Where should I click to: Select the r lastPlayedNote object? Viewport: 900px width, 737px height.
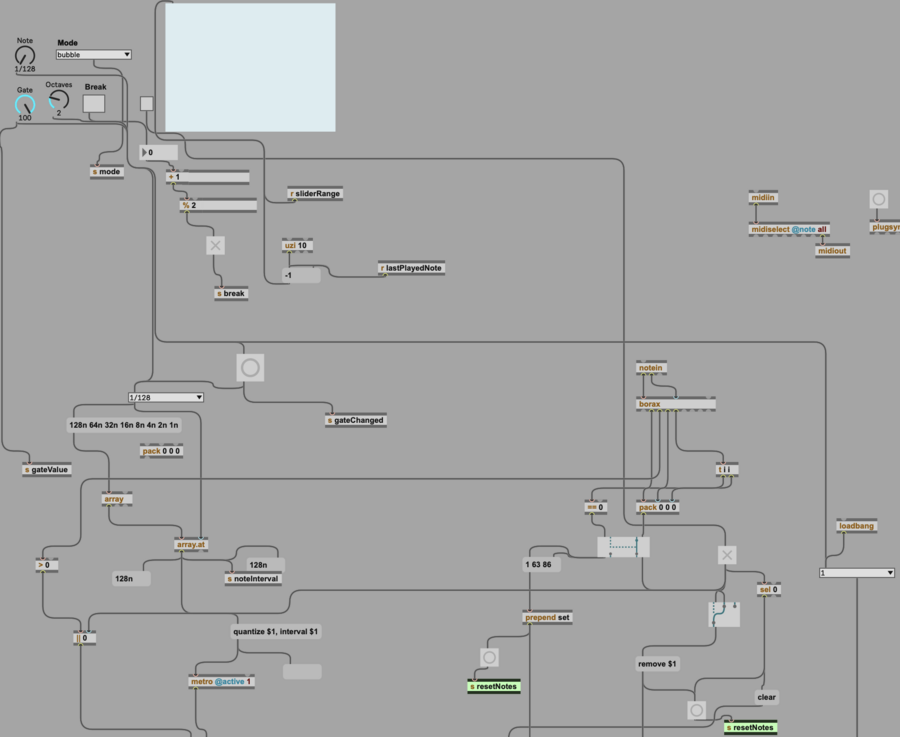412,268
